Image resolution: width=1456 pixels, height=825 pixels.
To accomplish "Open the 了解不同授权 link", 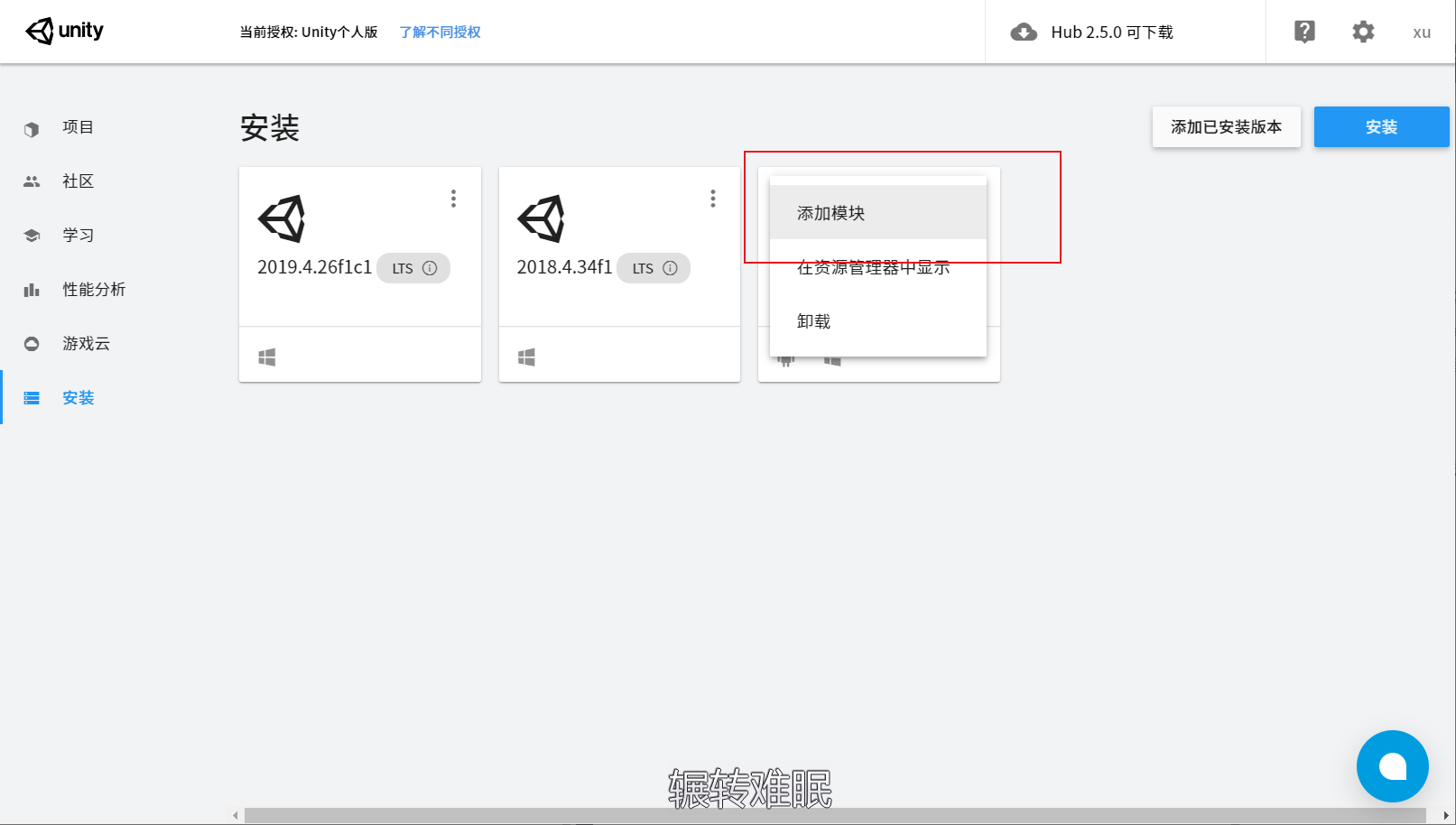I will (x=440, y=32).
